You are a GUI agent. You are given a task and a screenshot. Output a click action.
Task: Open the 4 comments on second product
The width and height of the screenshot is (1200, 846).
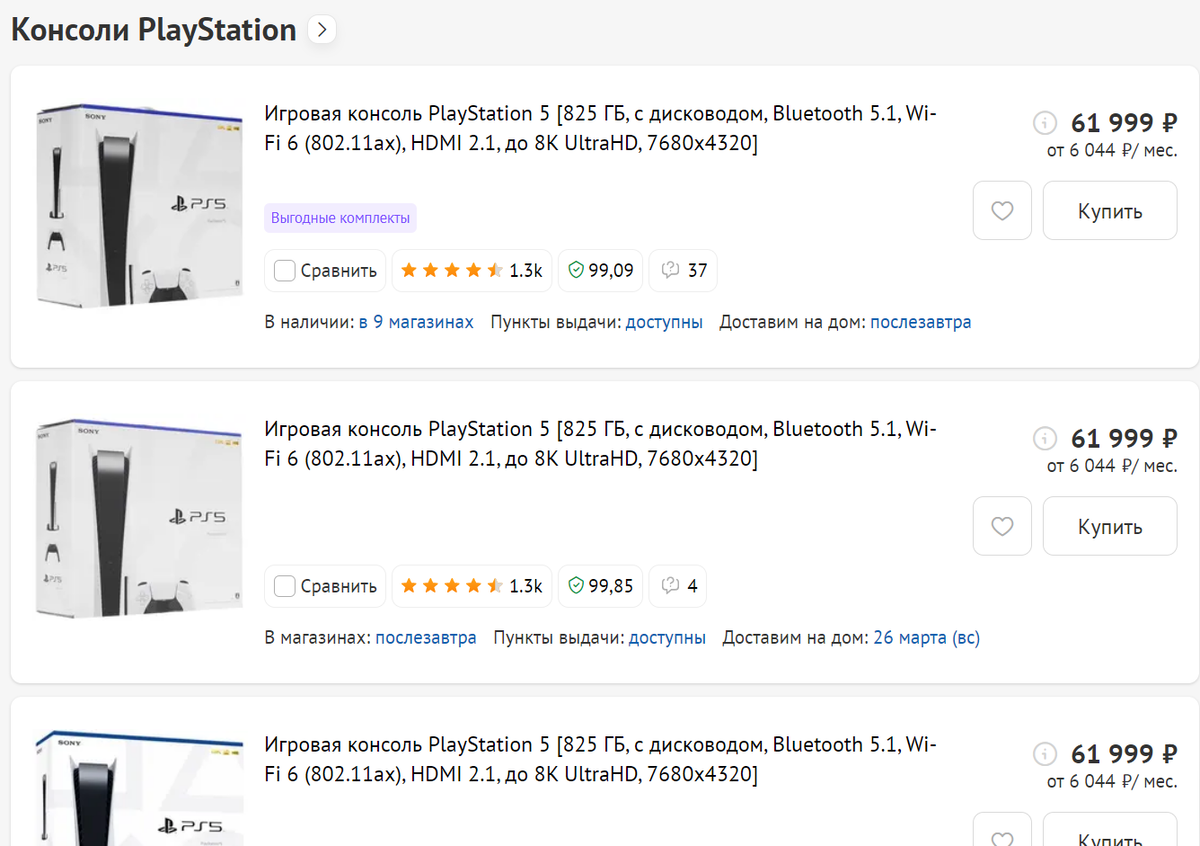coord(679,585)
